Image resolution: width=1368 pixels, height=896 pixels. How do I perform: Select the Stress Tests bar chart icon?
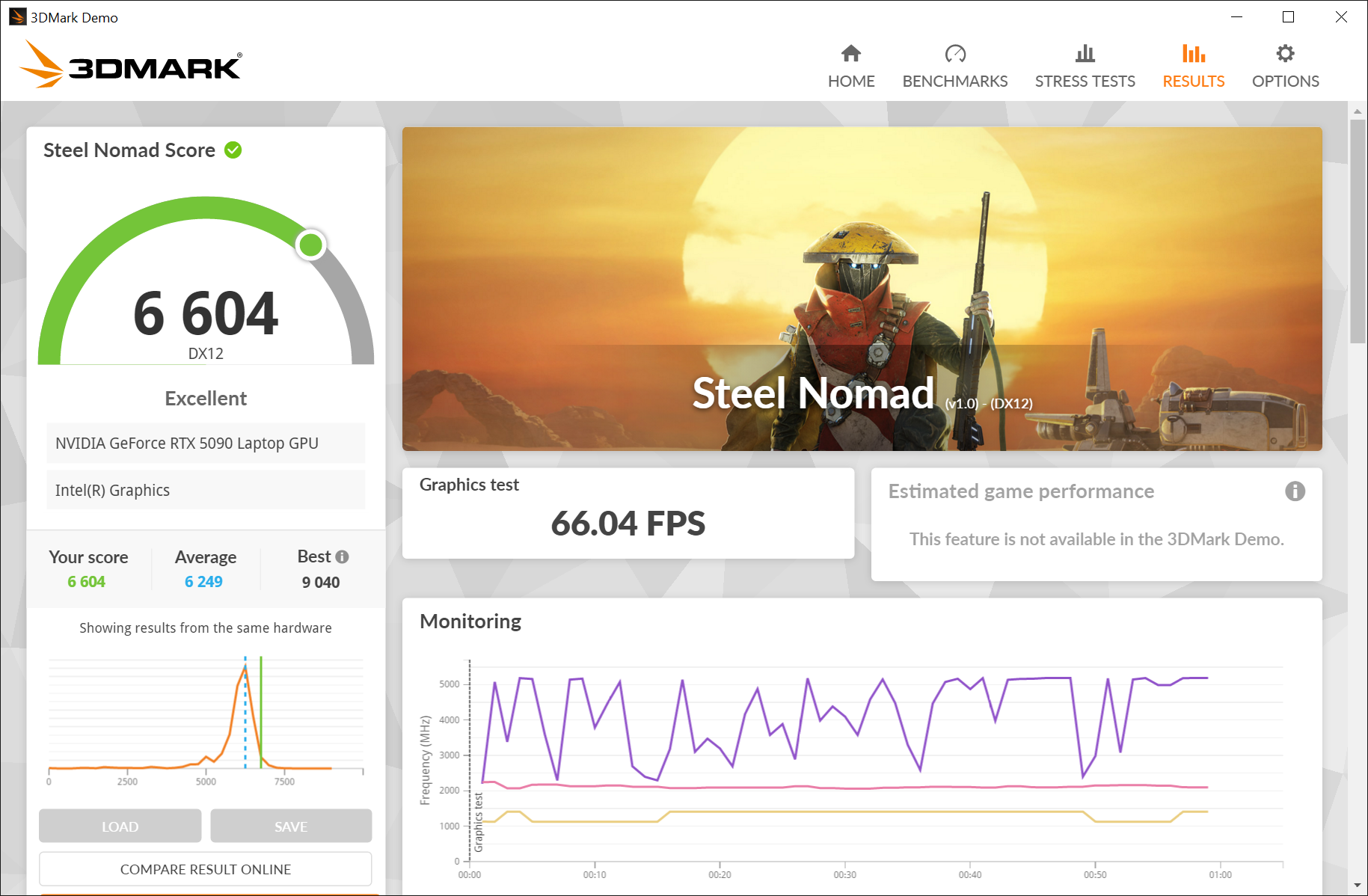pyautogui.click(x=1085, y=54)
